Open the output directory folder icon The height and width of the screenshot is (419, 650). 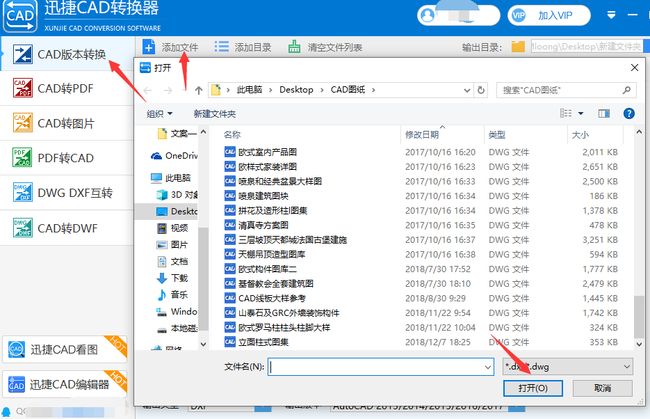tap(518, 46)
